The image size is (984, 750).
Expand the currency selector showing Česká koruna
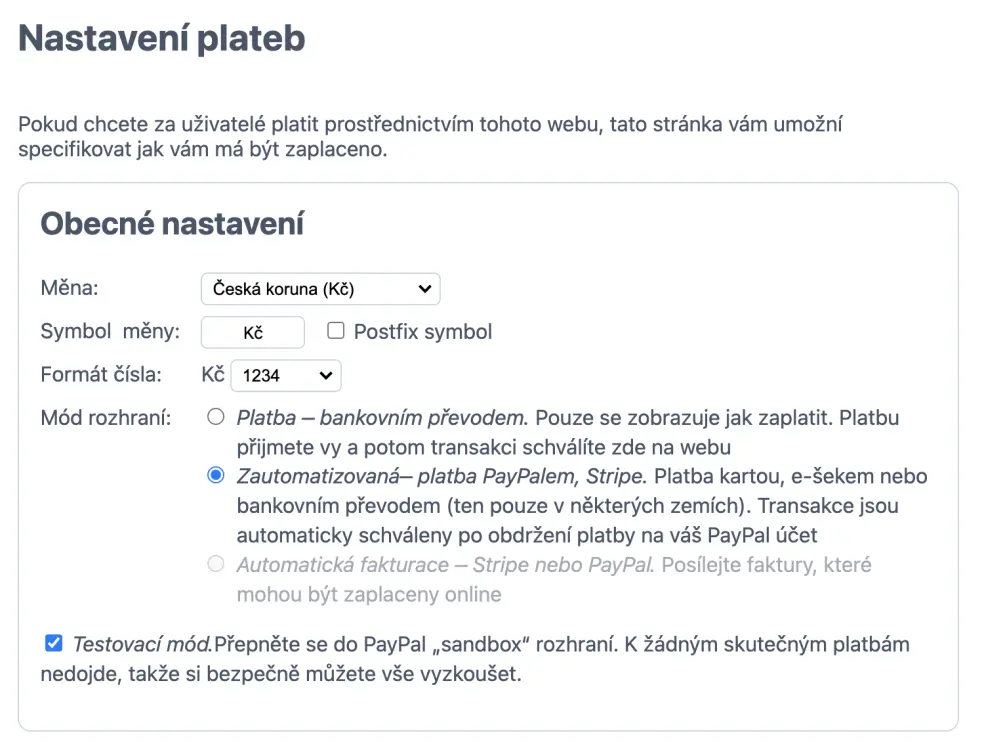(x=318, y=288)
